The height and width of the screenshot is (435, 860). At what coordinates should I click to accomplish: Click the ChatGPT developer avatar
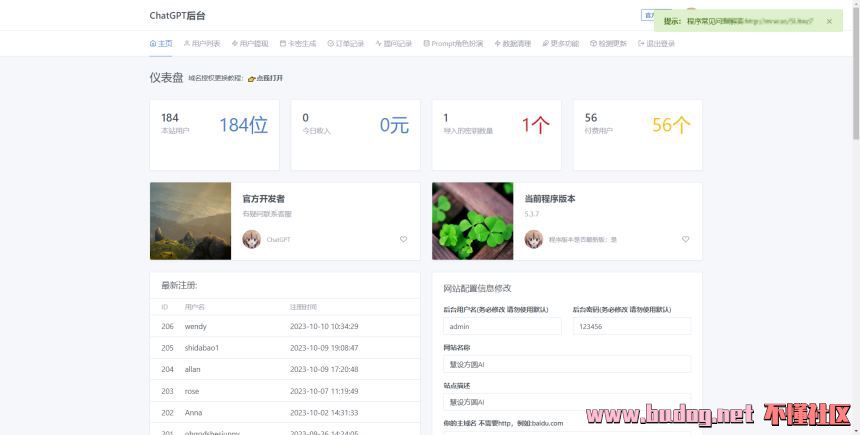tap(252, 240)
